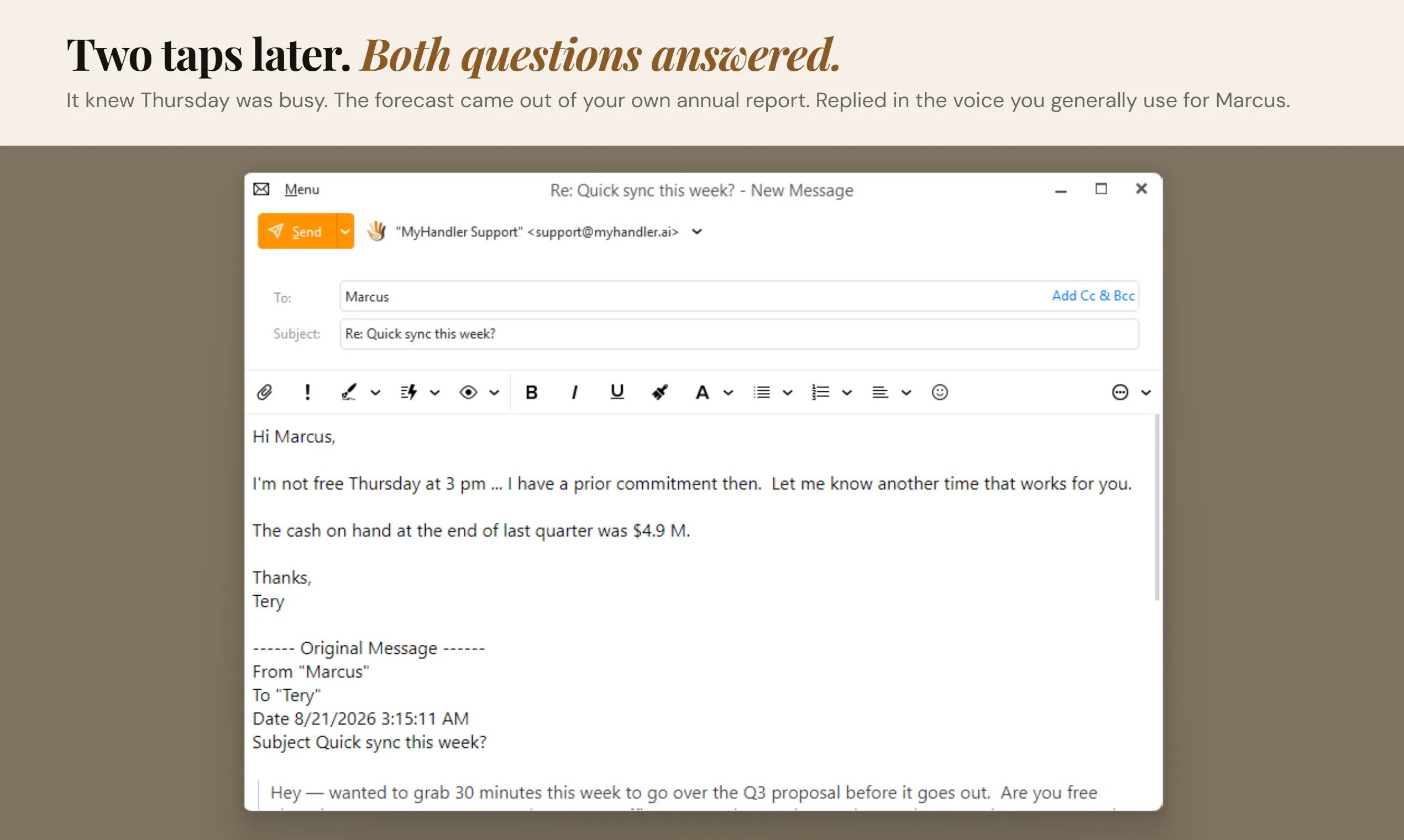Click the 'Tery' signature line

coord(268,601)
